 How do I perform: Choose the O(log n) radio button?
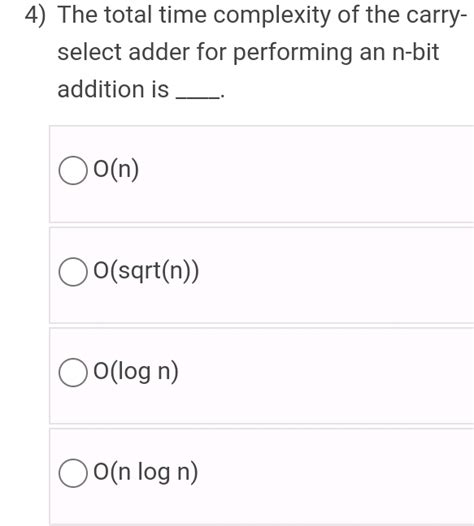[73, 372]
